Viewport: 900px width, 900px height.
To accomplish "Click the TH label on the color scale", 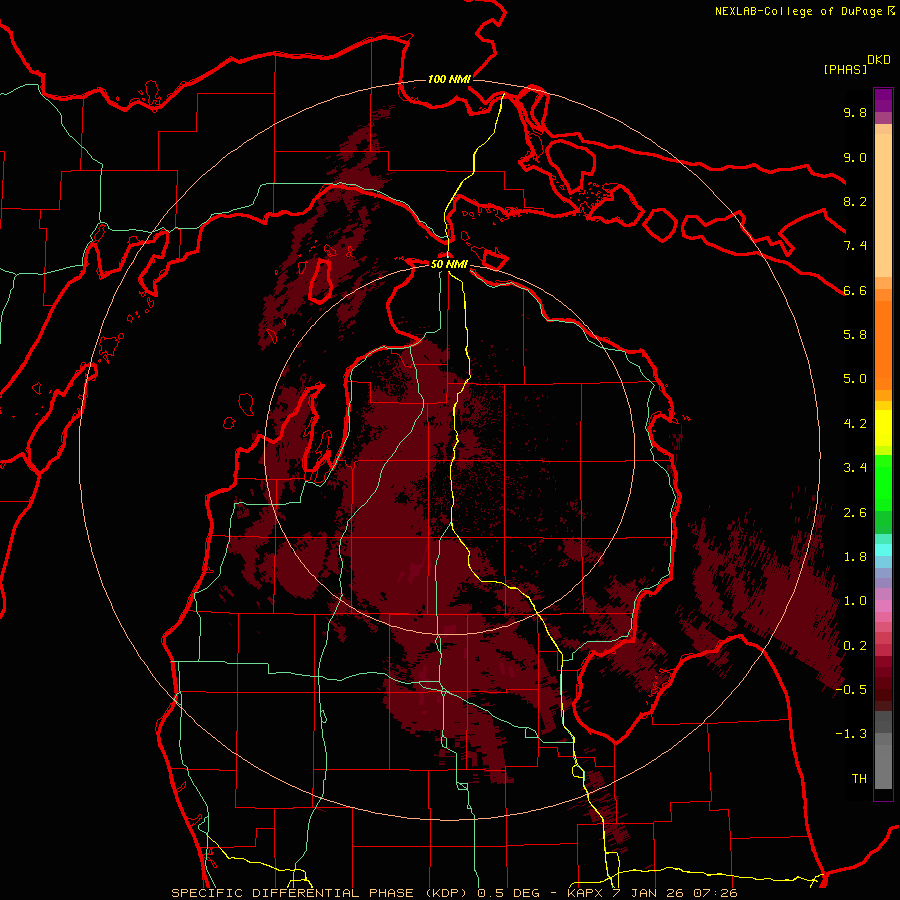I will tap(859, 779).
